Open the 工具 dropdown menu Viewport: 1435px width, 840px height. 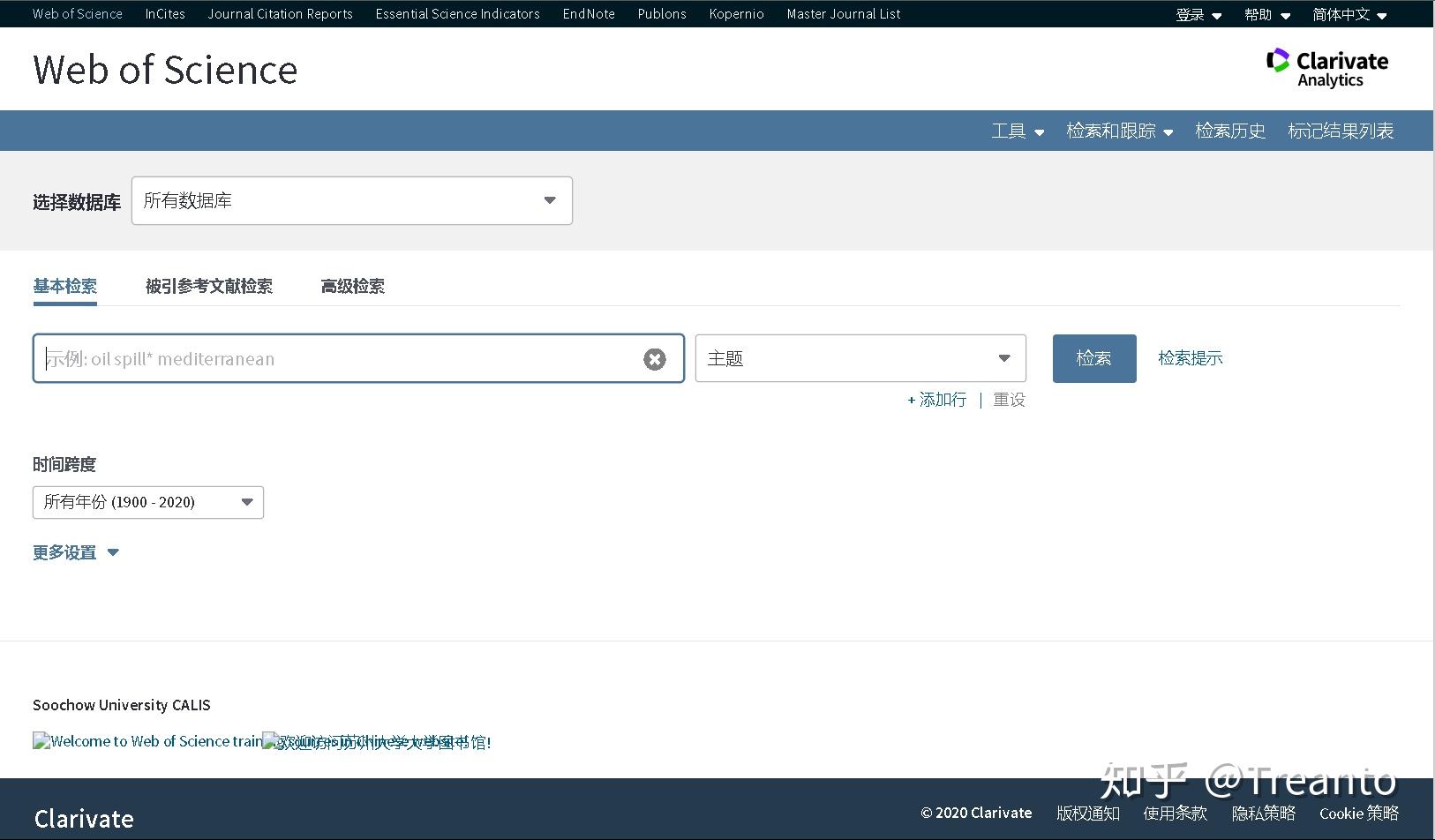tap(1018, 131)
